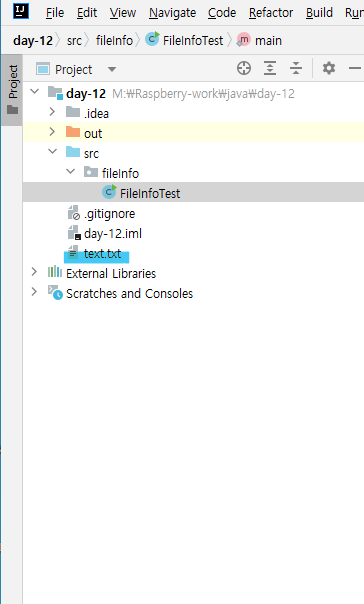Click the locate/select opened file crosshair icon
Screen dimensions: 364x604
(x=244, y=68)
